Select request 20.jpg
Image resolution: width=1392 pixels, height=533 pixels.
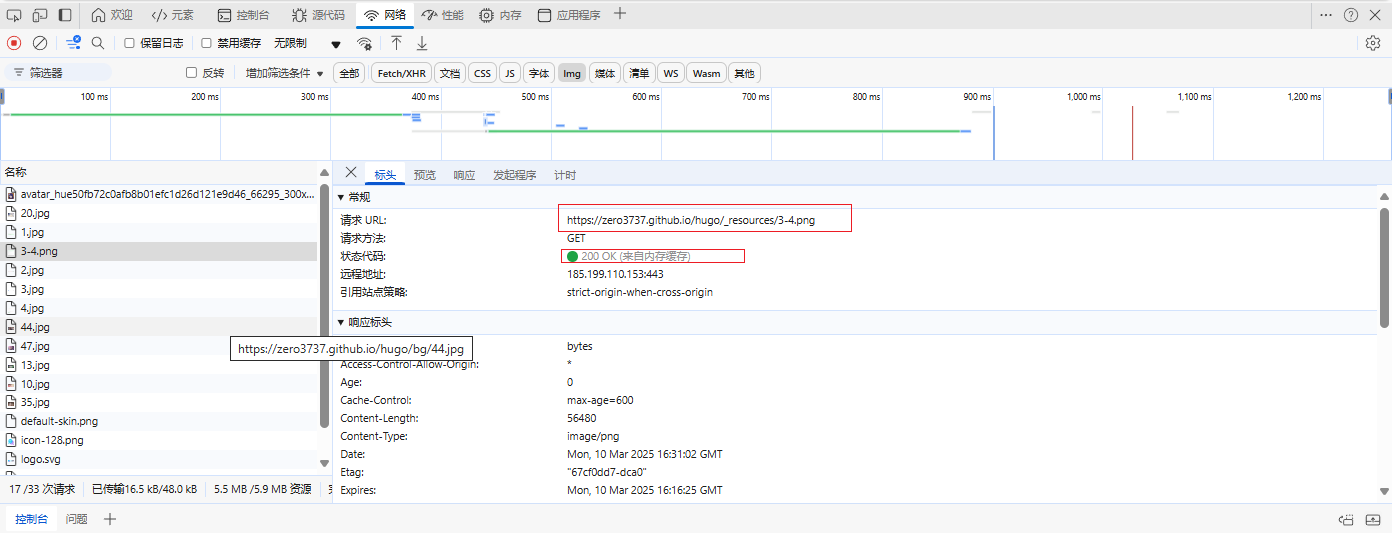[159, 213]
